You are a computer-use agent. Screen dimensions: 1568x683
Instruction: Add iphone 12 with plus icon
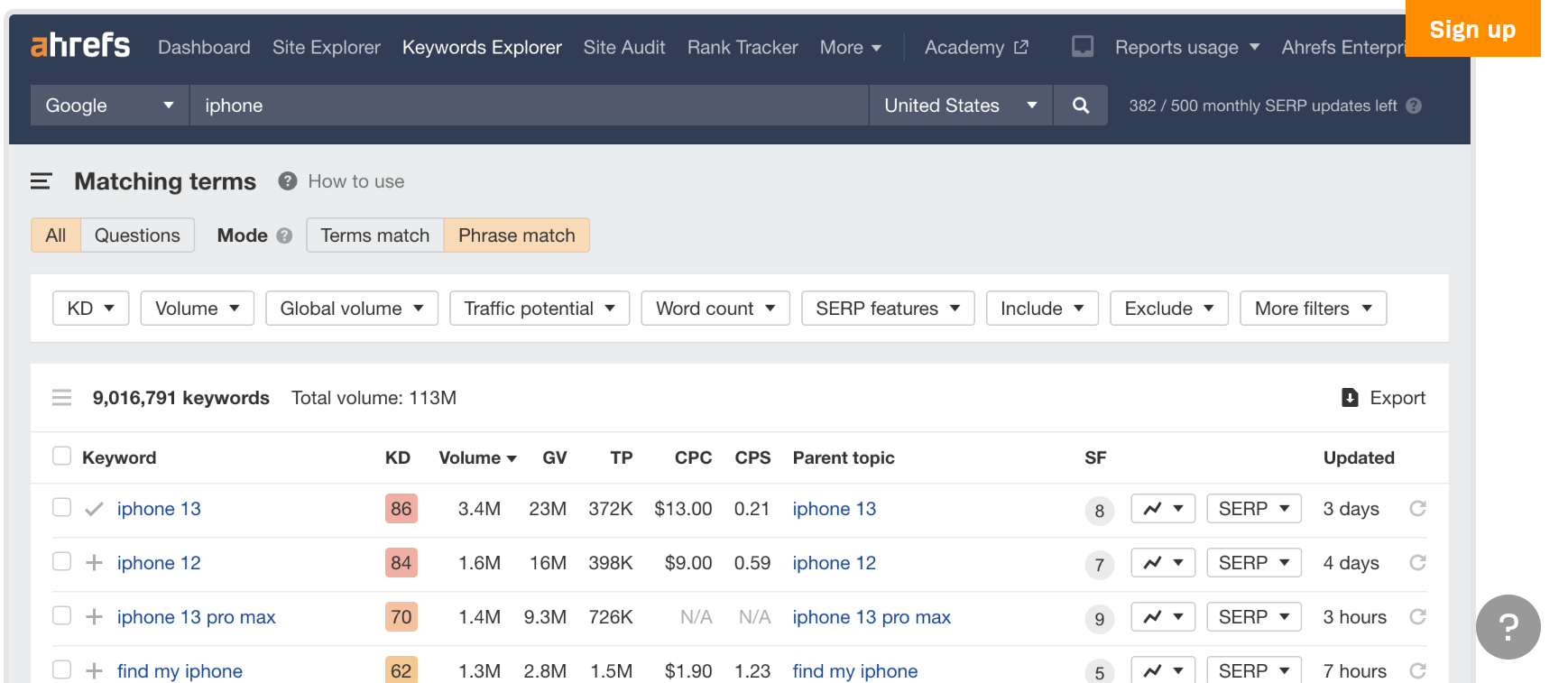click(x=94, y=563)
